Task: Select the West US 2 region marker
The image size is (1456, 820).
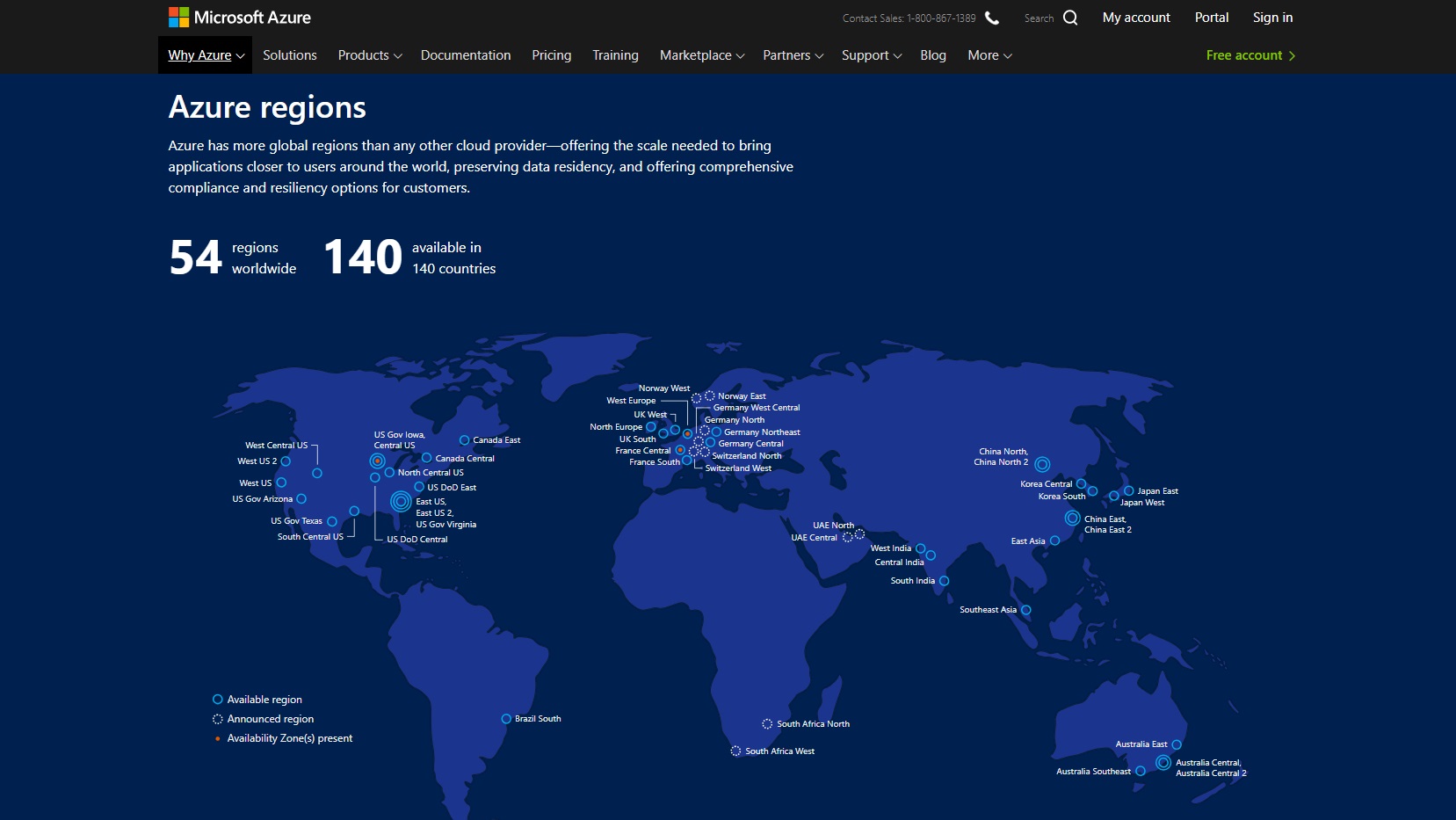Action: 286,461
